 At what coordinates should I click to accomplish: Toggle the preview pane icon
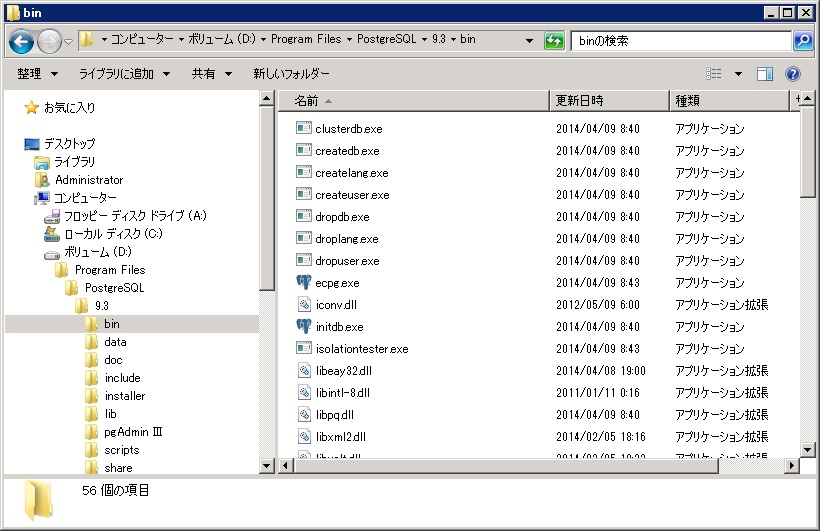[765, 74]
